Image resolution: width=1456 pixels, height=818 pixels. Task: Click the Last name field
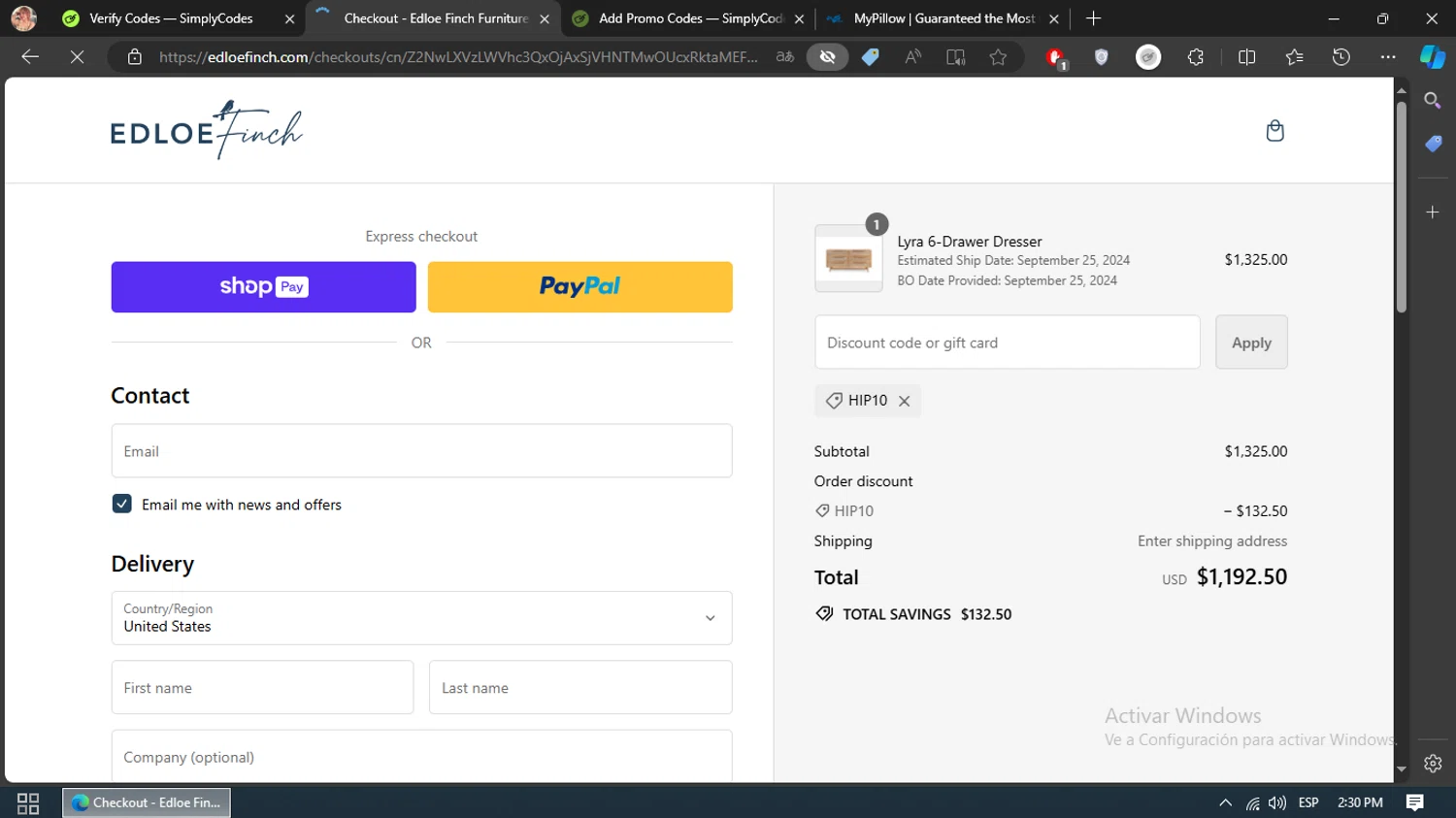click(580, 688)
